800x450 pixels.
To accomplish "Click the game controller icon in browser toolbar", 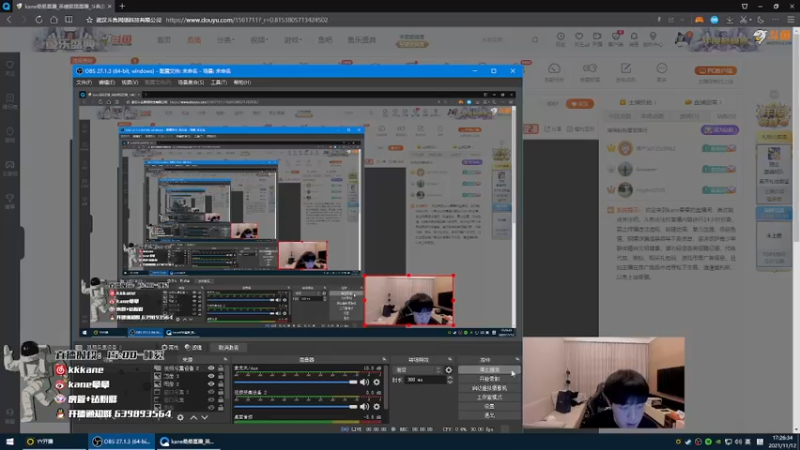I will 699,20.
